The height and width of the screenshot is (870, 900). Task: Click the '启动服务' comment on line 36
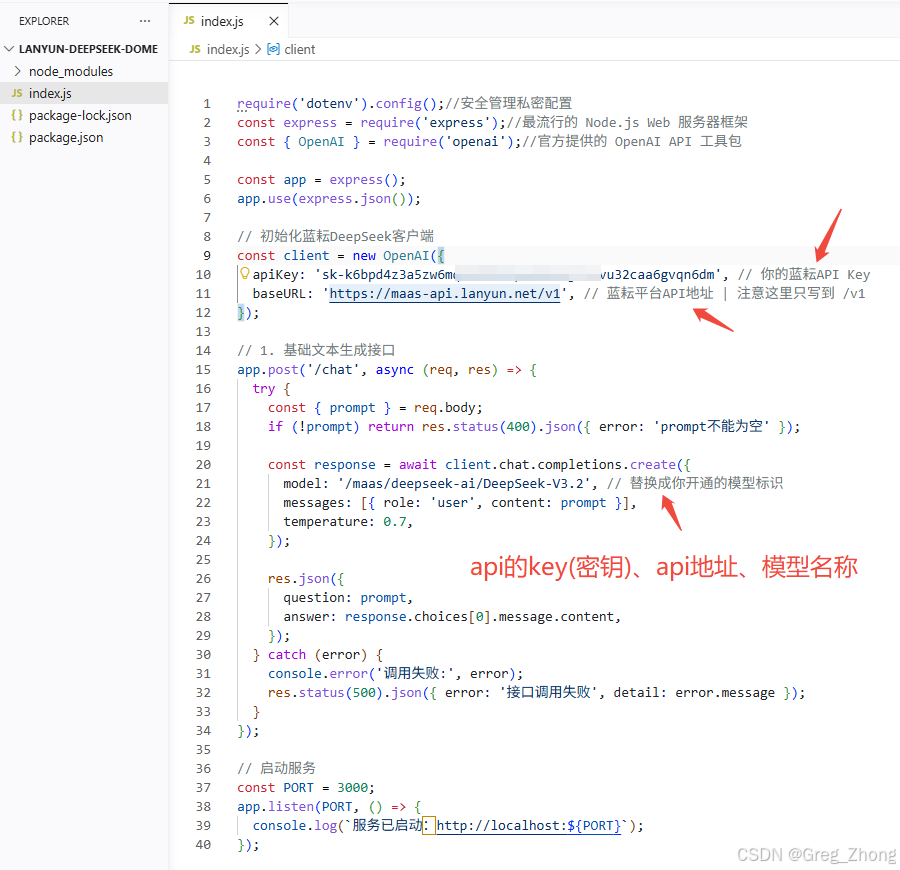click(x=287, y=768)
